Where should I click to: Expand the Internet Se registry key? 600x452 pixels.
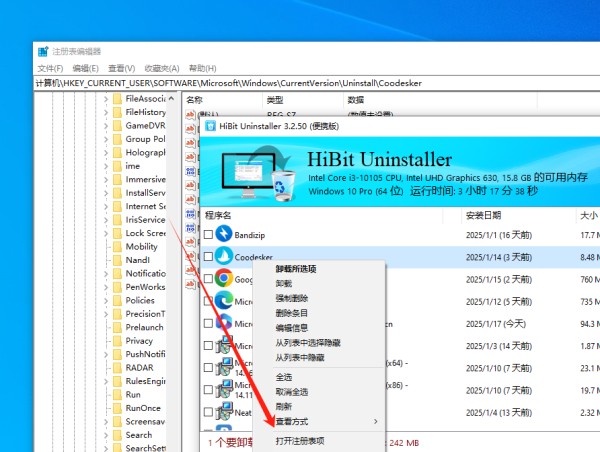[106, 206]
